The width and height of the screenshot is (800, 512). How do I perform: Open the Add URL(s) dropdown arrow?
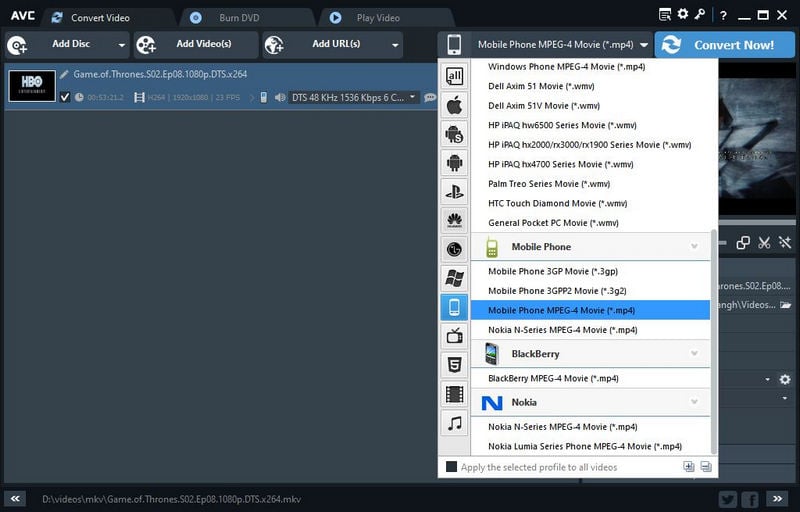pyautogui.click(x=395, y=45)
